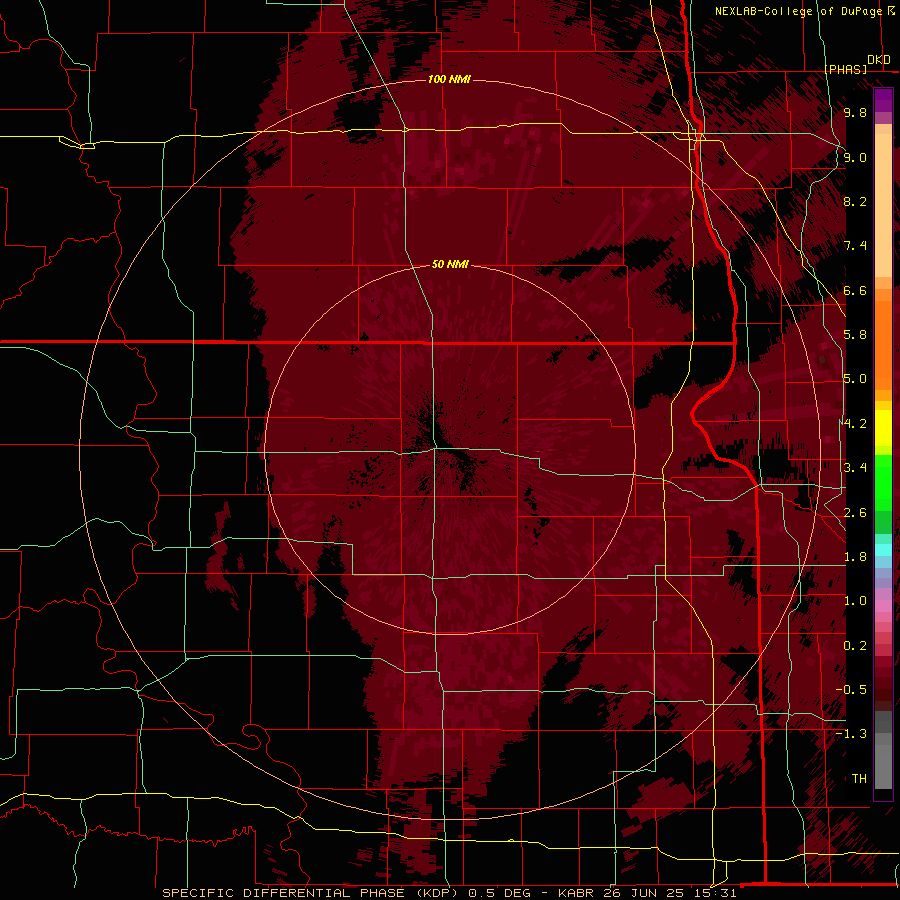
Task: Click the -1.3 legend value
Action: (x=851, y=734)
